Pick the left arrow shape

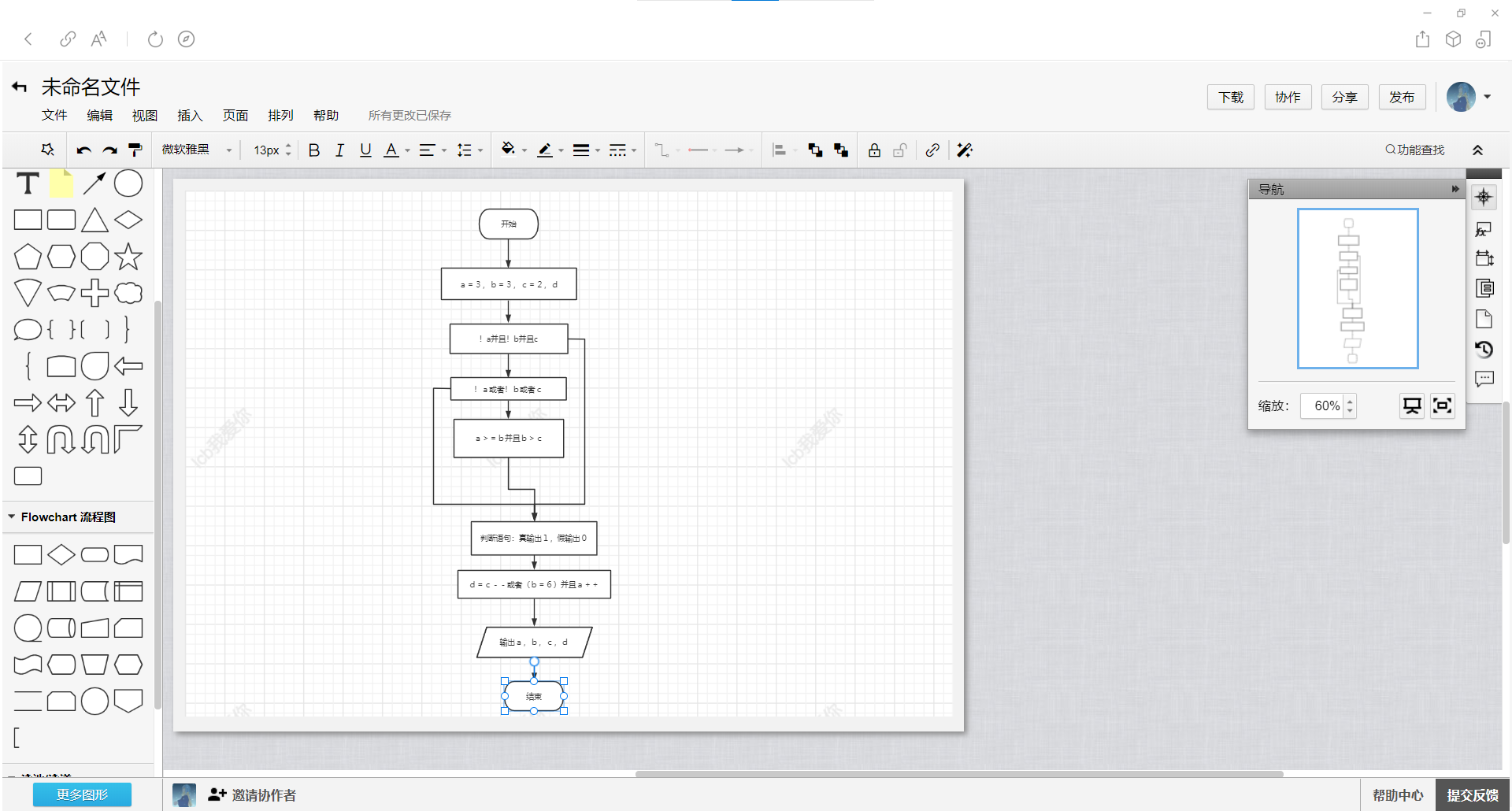pyautogui.click(x=128, y=366)
